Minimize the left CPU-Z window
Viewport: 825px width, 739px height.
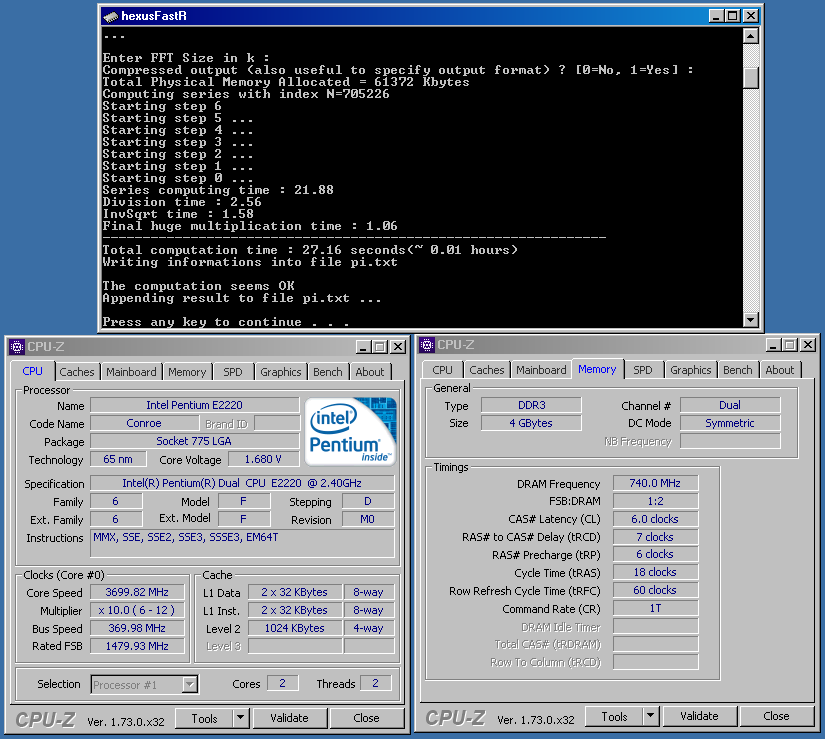pos(363,347)
